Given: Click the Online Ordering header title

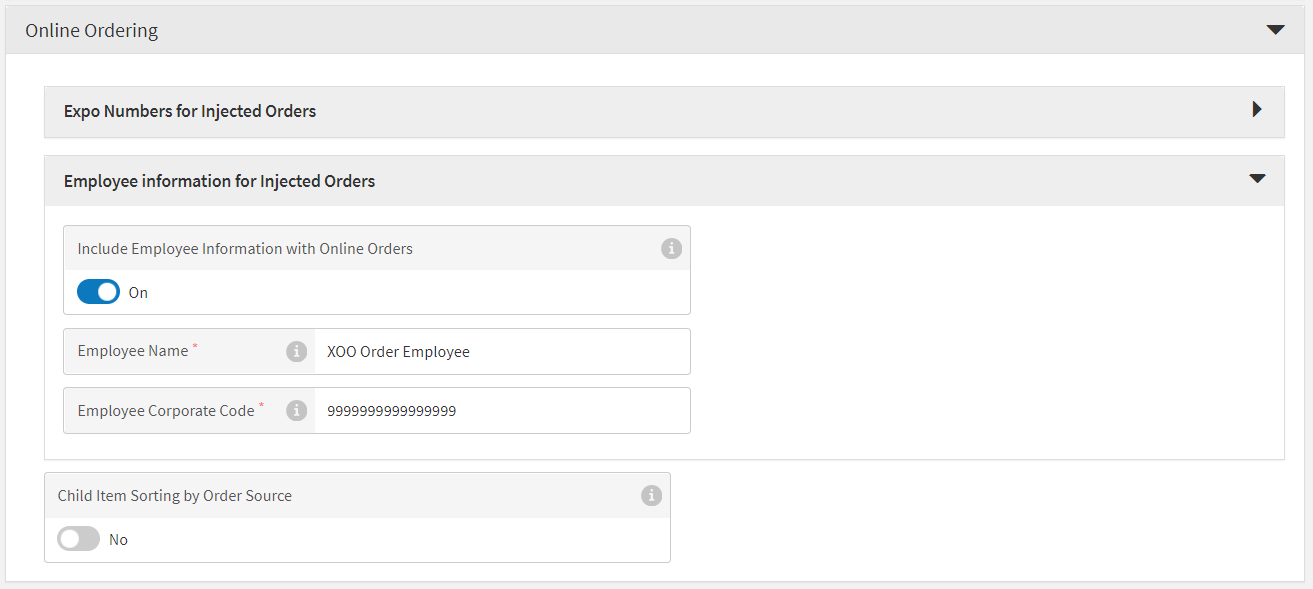Looking at the screenshot, I should pos(90,29).
